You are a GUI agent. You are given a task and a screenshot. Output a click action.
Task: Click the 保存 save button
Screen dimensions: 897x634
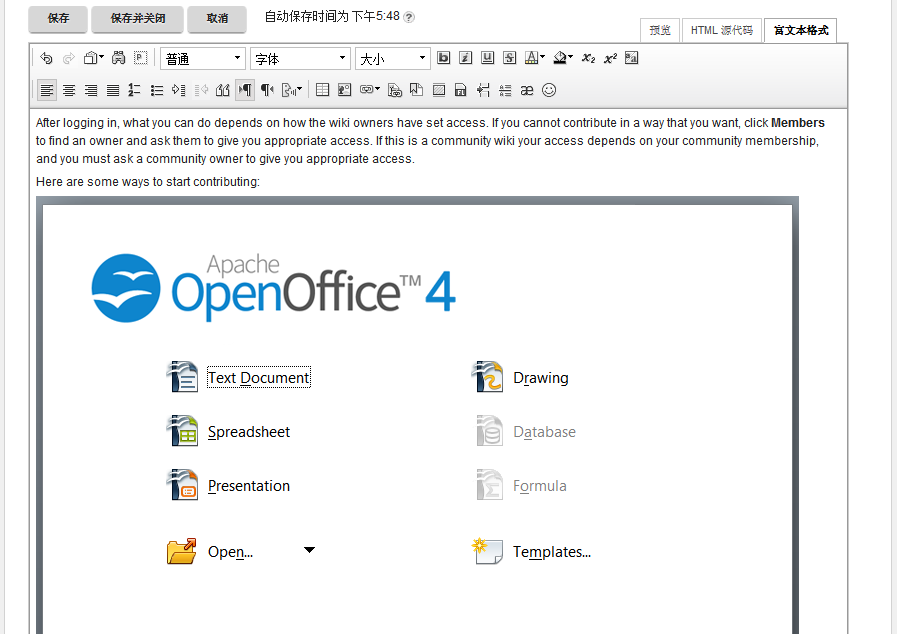(58, 18)
